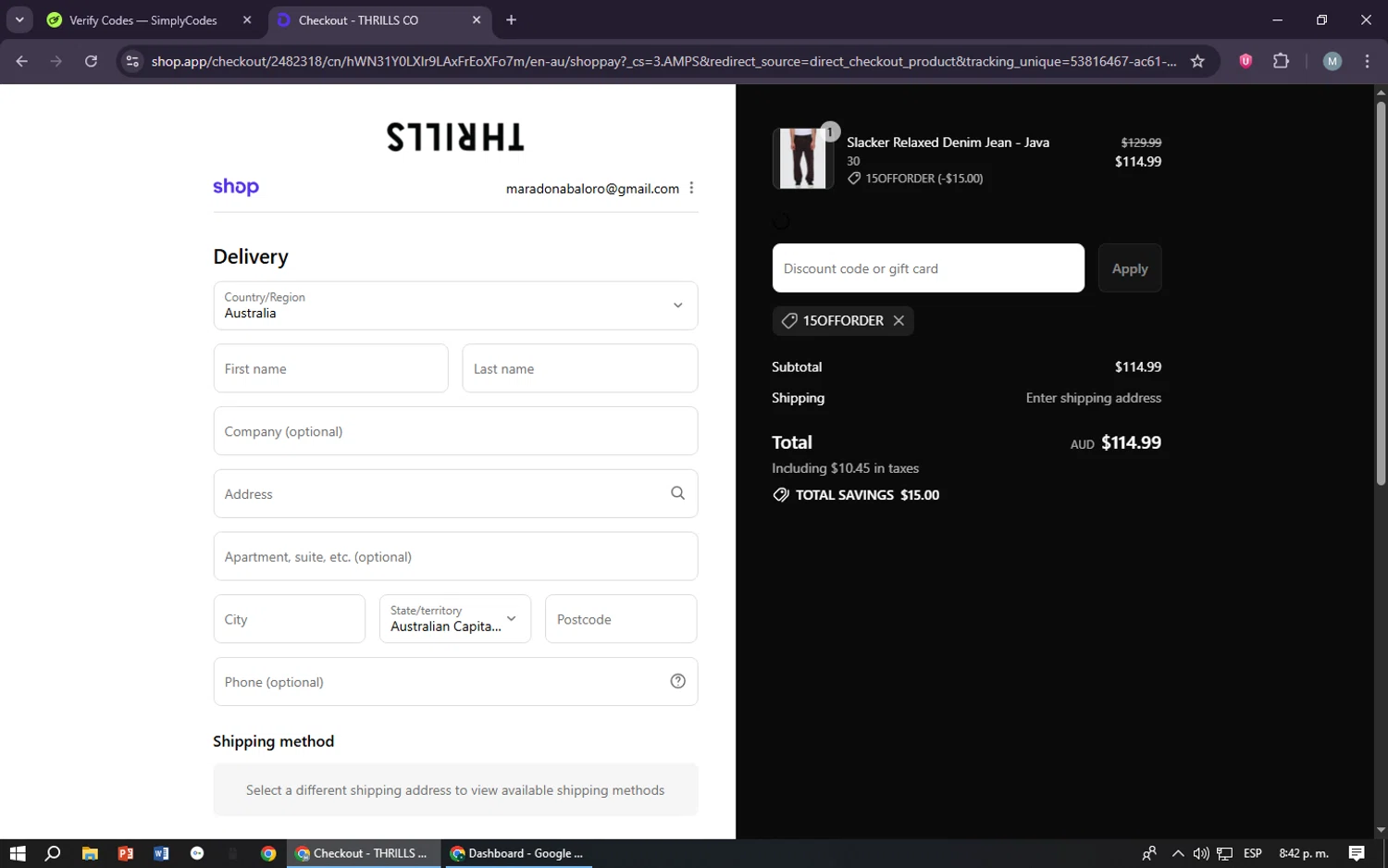Click the taskbar clock 8:42 p. m.
The height and width of the screenshot is (868, 1388).
pyautogui.click(x=1303, y=853)
